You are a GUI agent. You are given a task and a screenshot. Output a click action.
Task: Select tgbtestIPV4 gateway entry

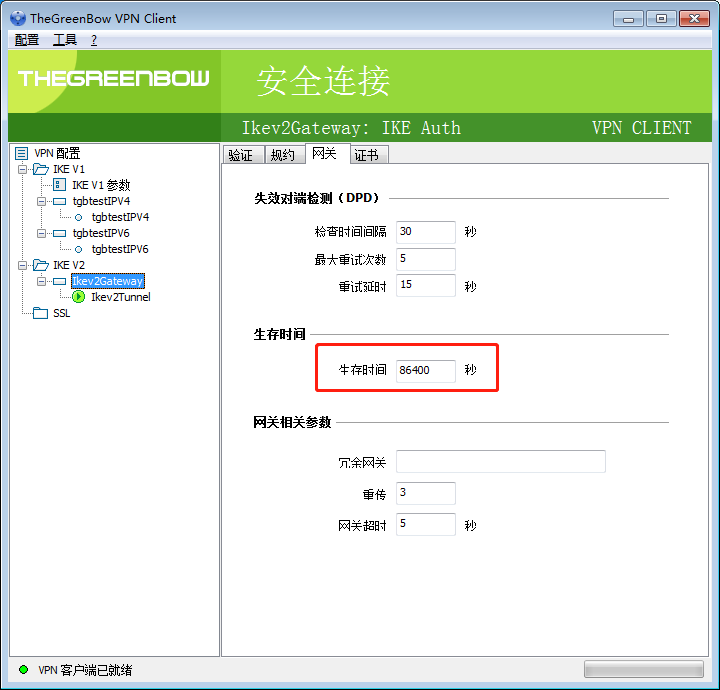[x=101, y=201]
